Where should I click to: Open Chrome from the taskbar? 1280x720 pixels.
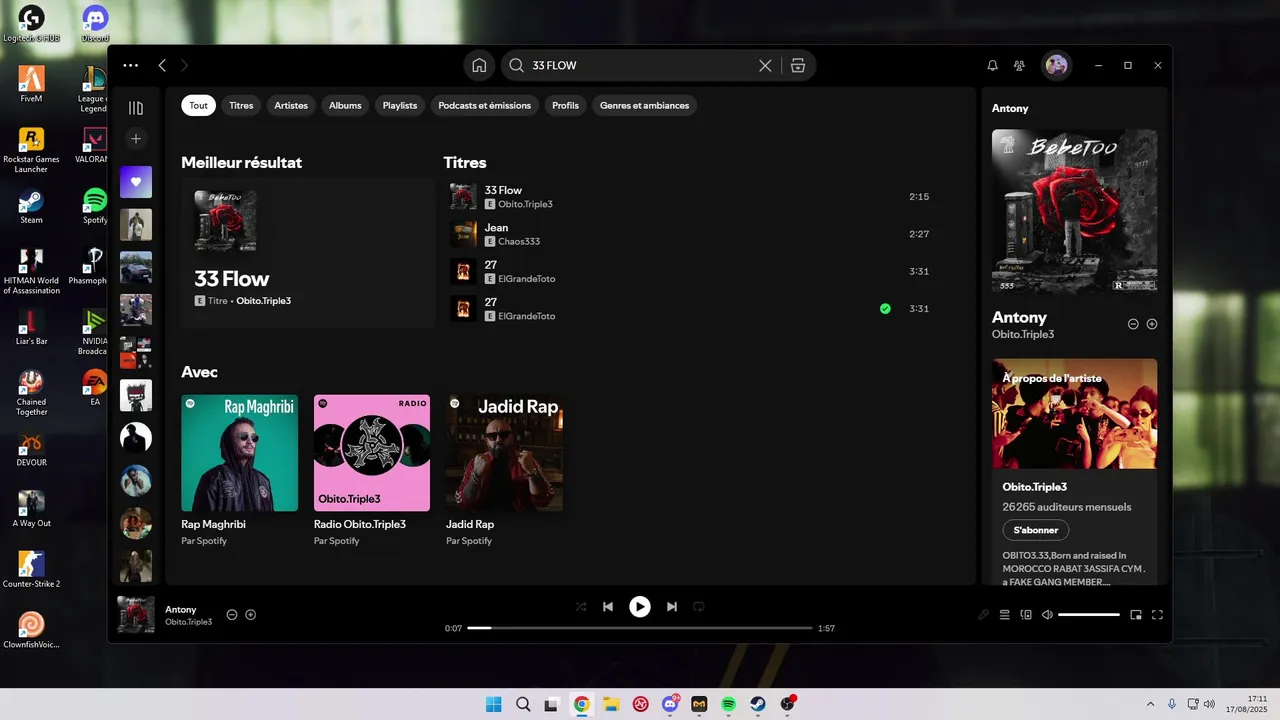pyautogui.click(x=581, y=704)
